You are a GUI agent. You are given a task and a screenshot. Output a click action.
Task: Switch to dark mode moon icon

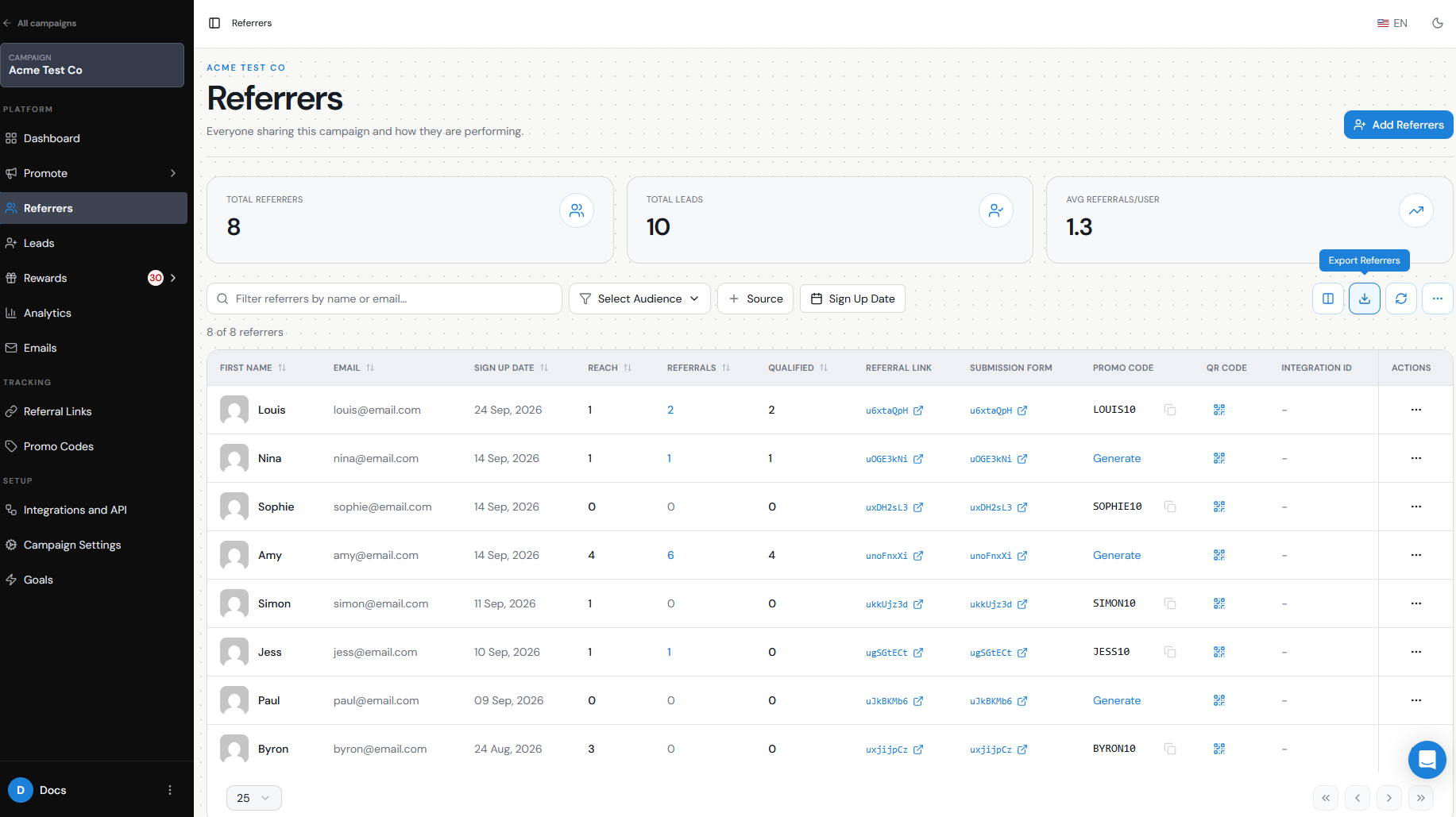(1438, 23)
